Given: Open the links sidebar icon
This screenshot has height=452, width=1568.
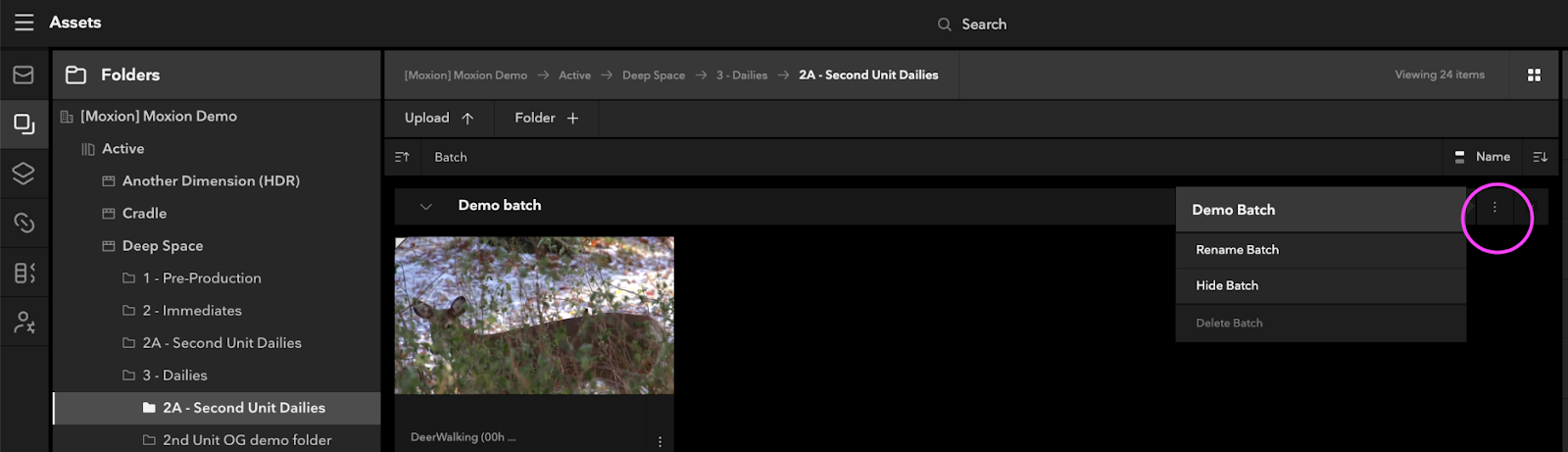Looking at the screenshot, I should (24, 223).
